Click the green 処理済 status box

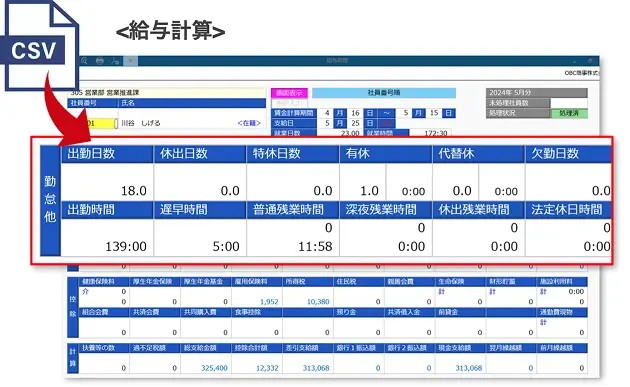point(569,113)
